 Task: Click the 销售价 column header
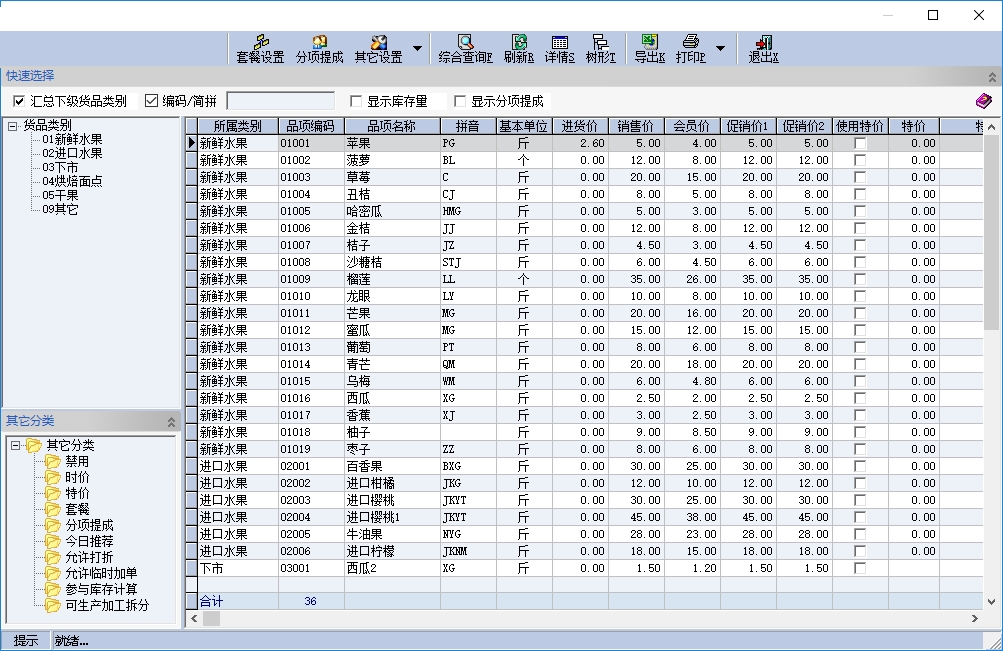click(635, 126)
